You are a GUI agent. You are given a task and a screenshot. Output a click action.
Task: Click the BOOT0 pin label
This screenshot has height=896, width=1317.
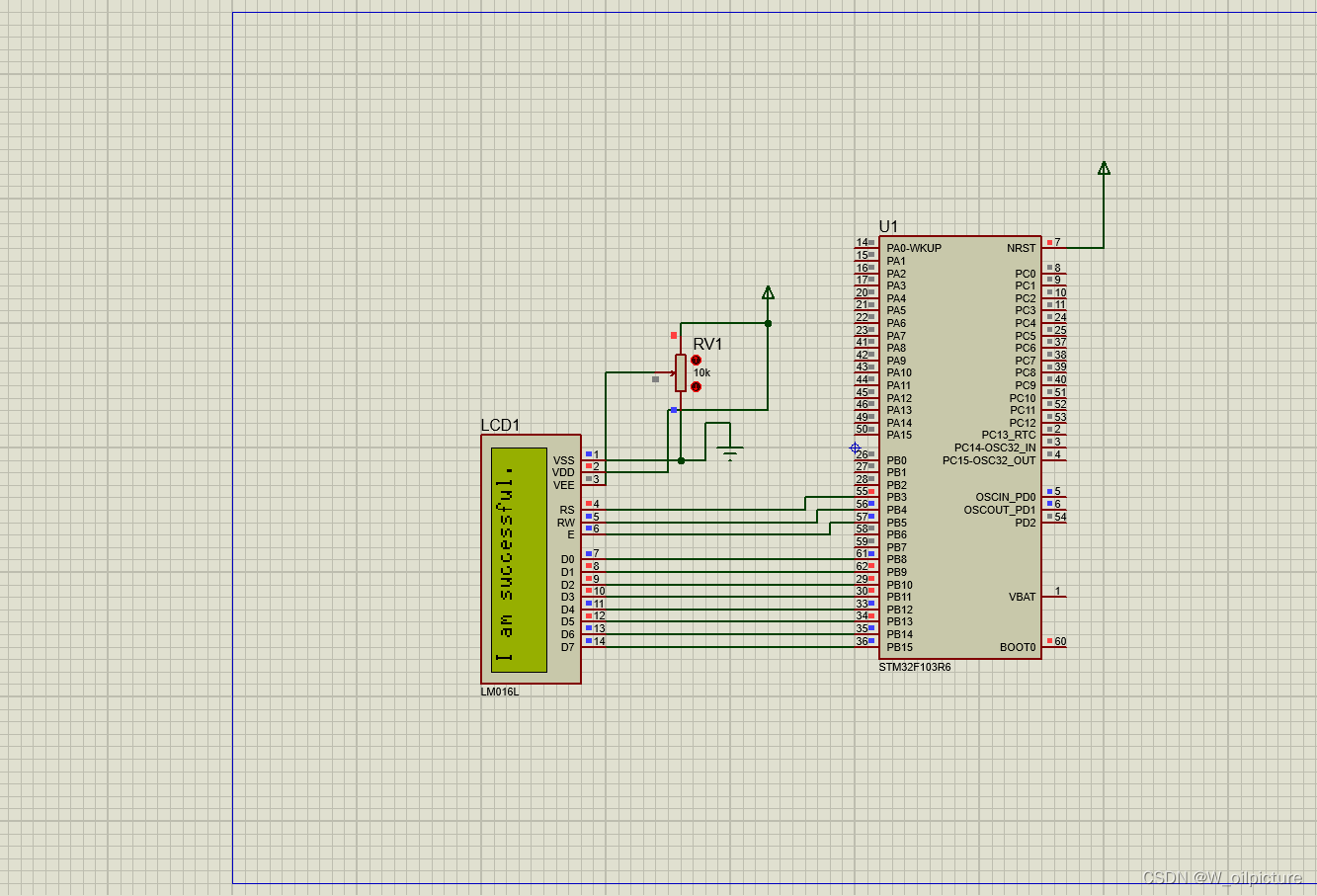tap(1018, 647)
